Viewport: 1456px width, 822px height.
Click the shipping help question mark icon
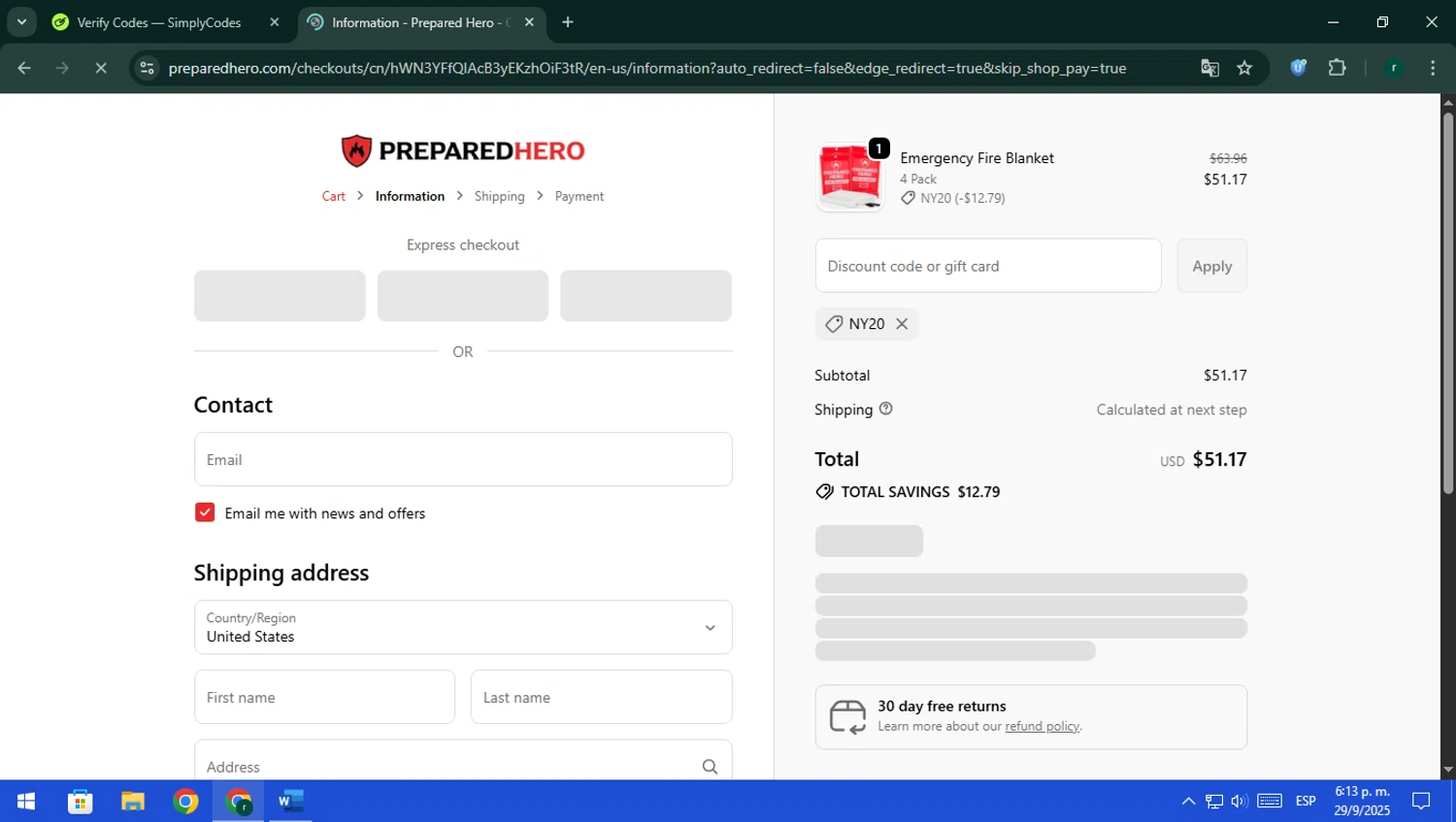[885, 409]
